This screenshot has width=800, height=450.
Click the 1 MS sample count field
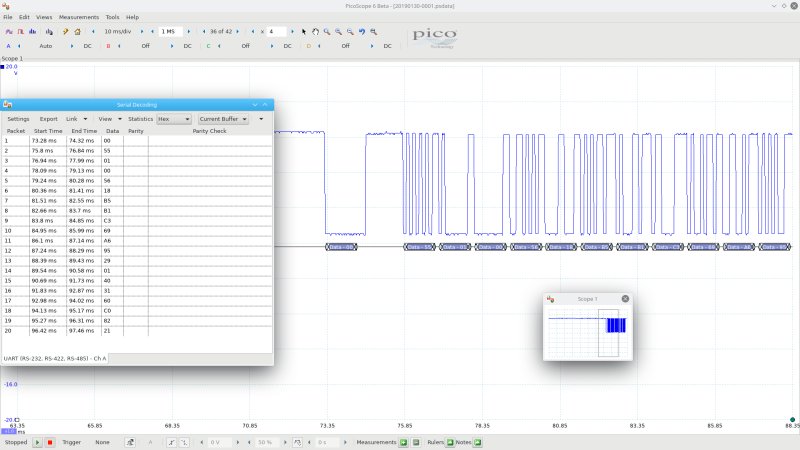pos(170,31)
